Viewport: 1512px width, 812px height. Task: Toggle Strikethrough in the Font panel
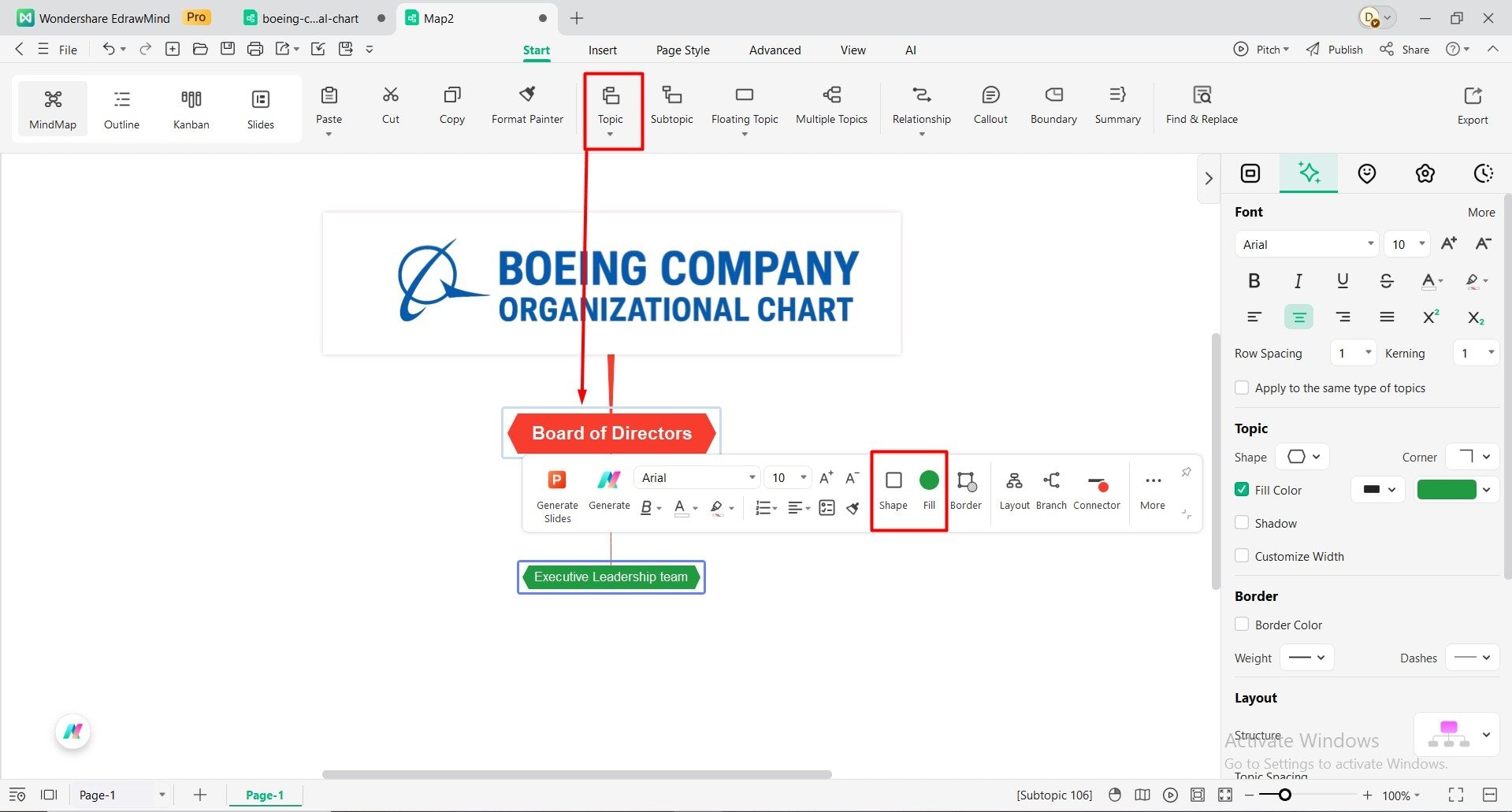coord(1387,280)
